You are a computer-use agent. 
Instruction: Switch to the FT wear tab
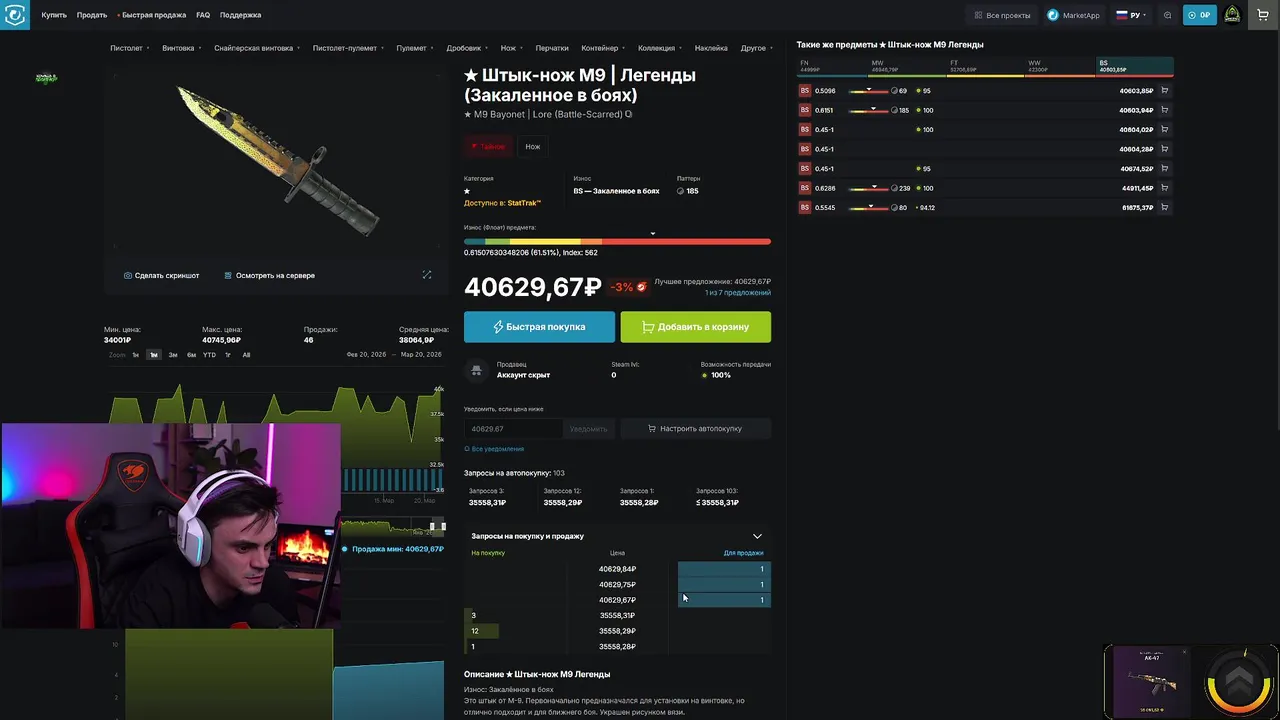click(986, 67)
